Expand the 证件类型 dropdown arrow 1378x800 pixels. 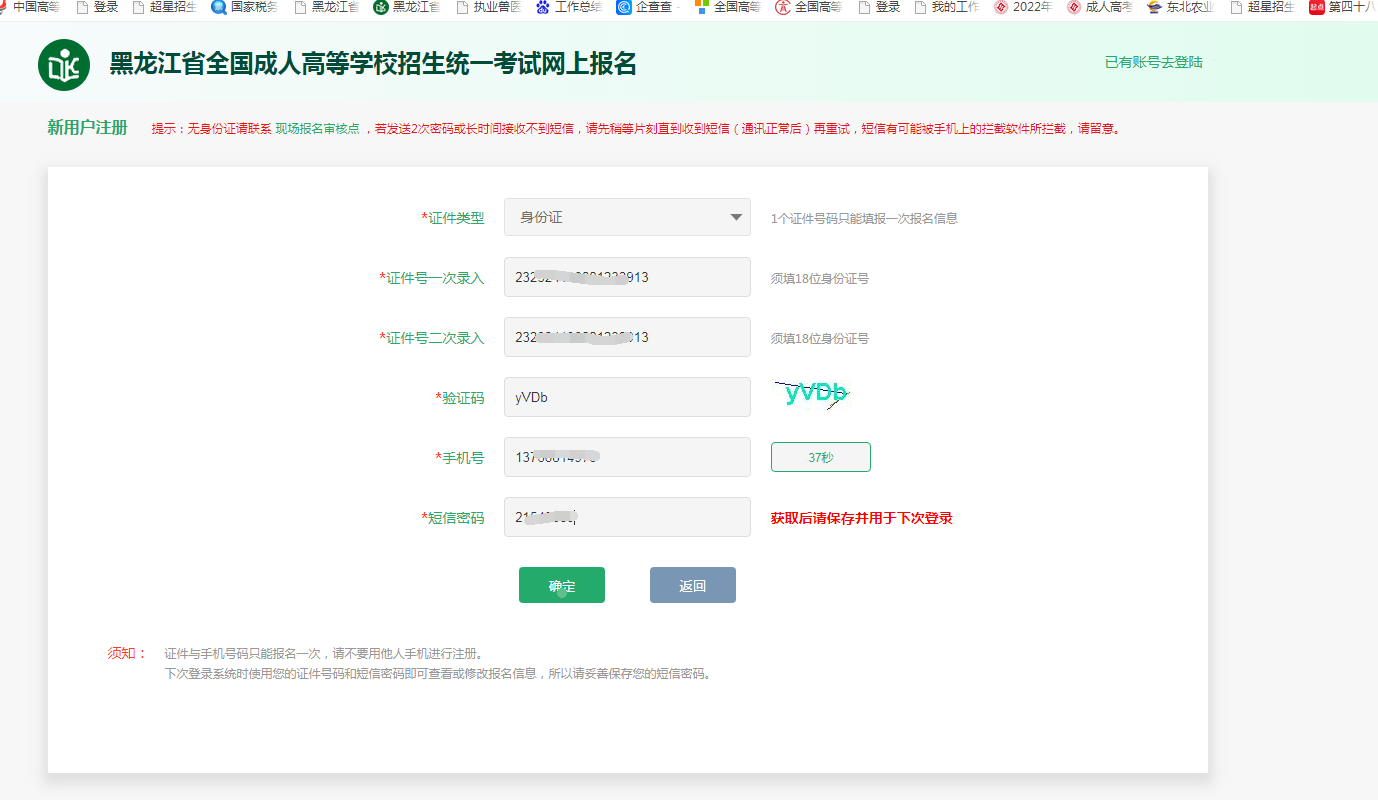click(x=736, y=217)
